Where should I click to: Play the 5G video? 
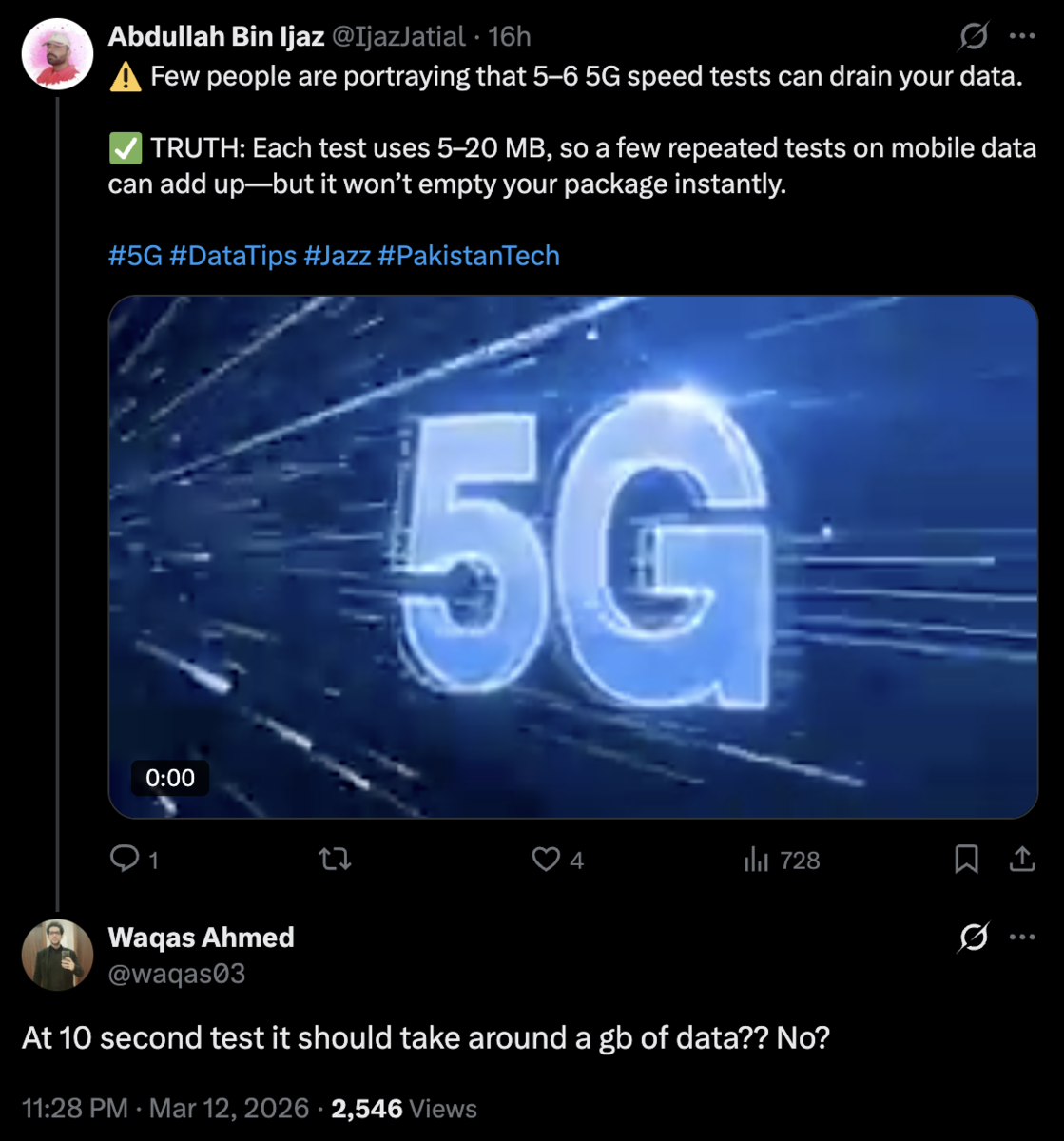click(x=572, y=557)
